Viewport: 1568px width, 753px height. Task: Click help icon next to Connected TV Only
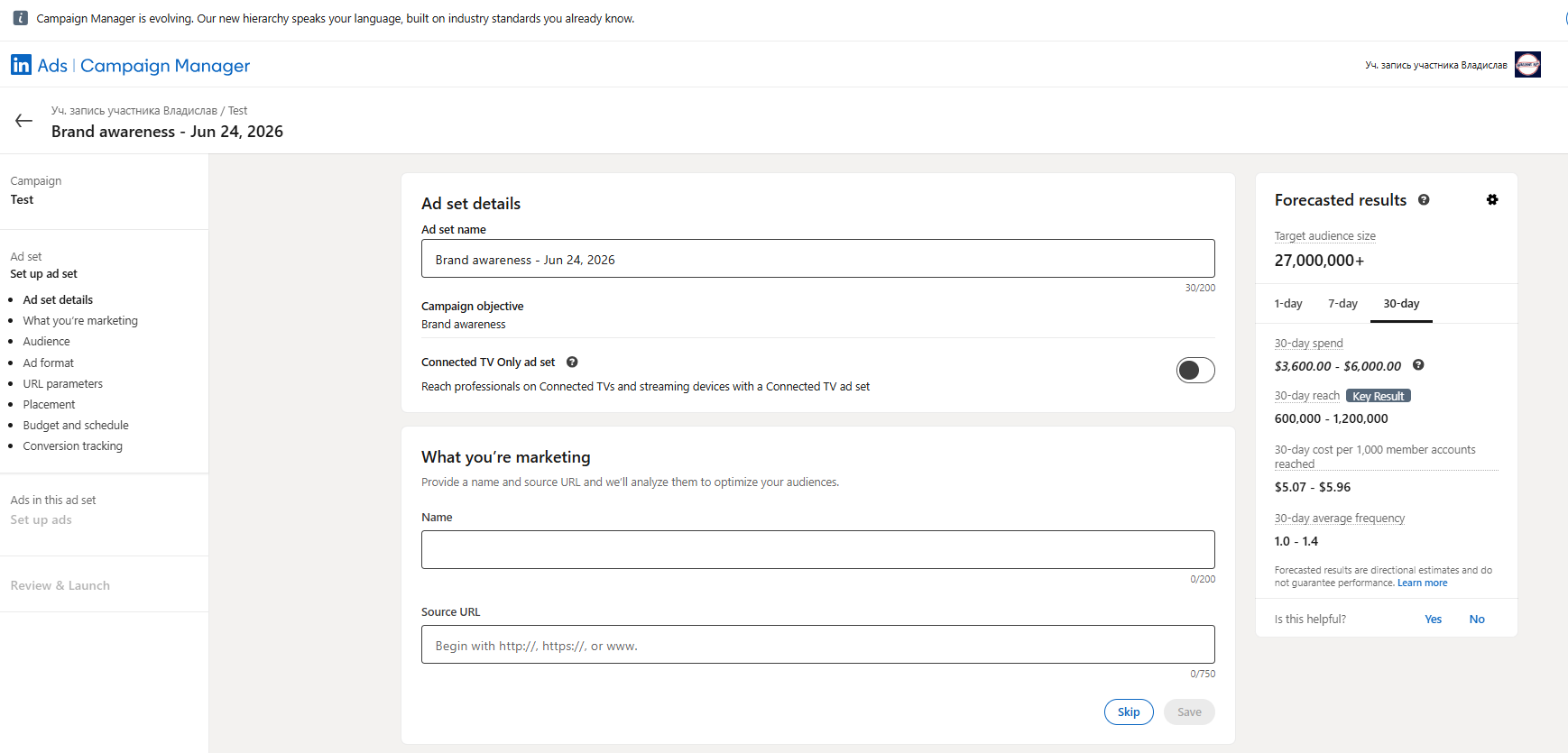(x=572, y=363)
